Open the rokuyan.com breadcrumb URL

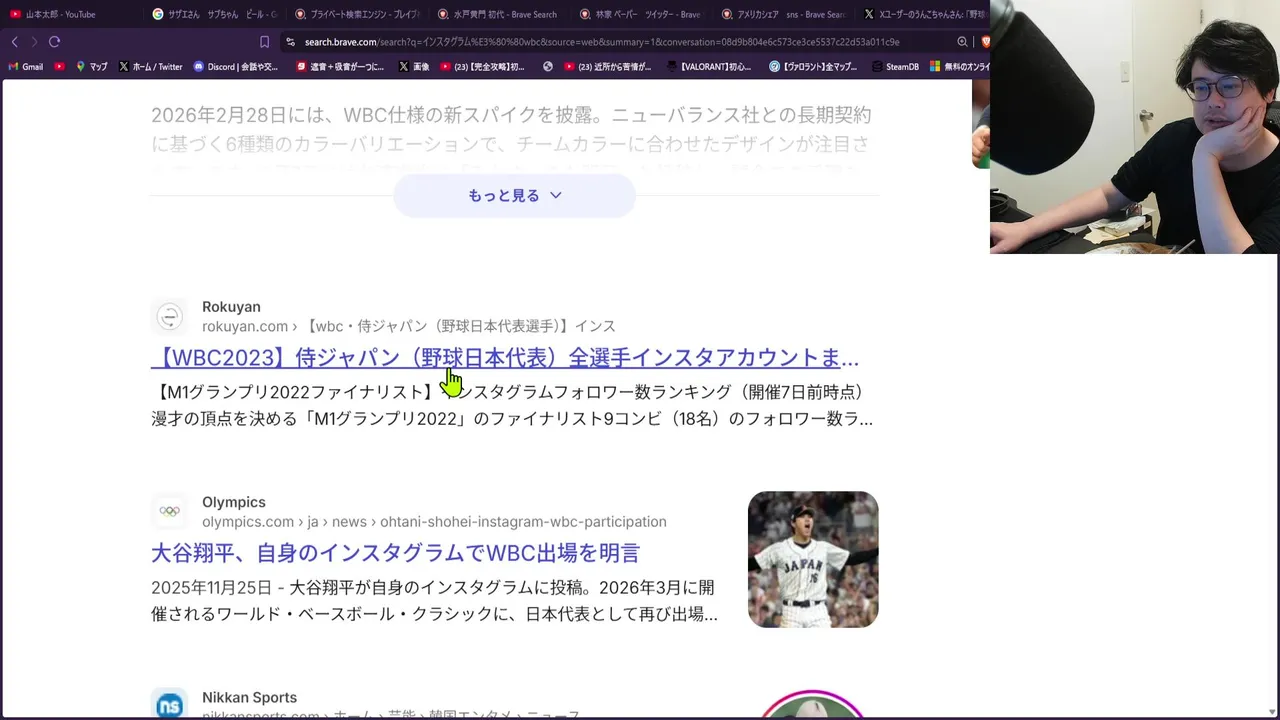tap(409, 326)
